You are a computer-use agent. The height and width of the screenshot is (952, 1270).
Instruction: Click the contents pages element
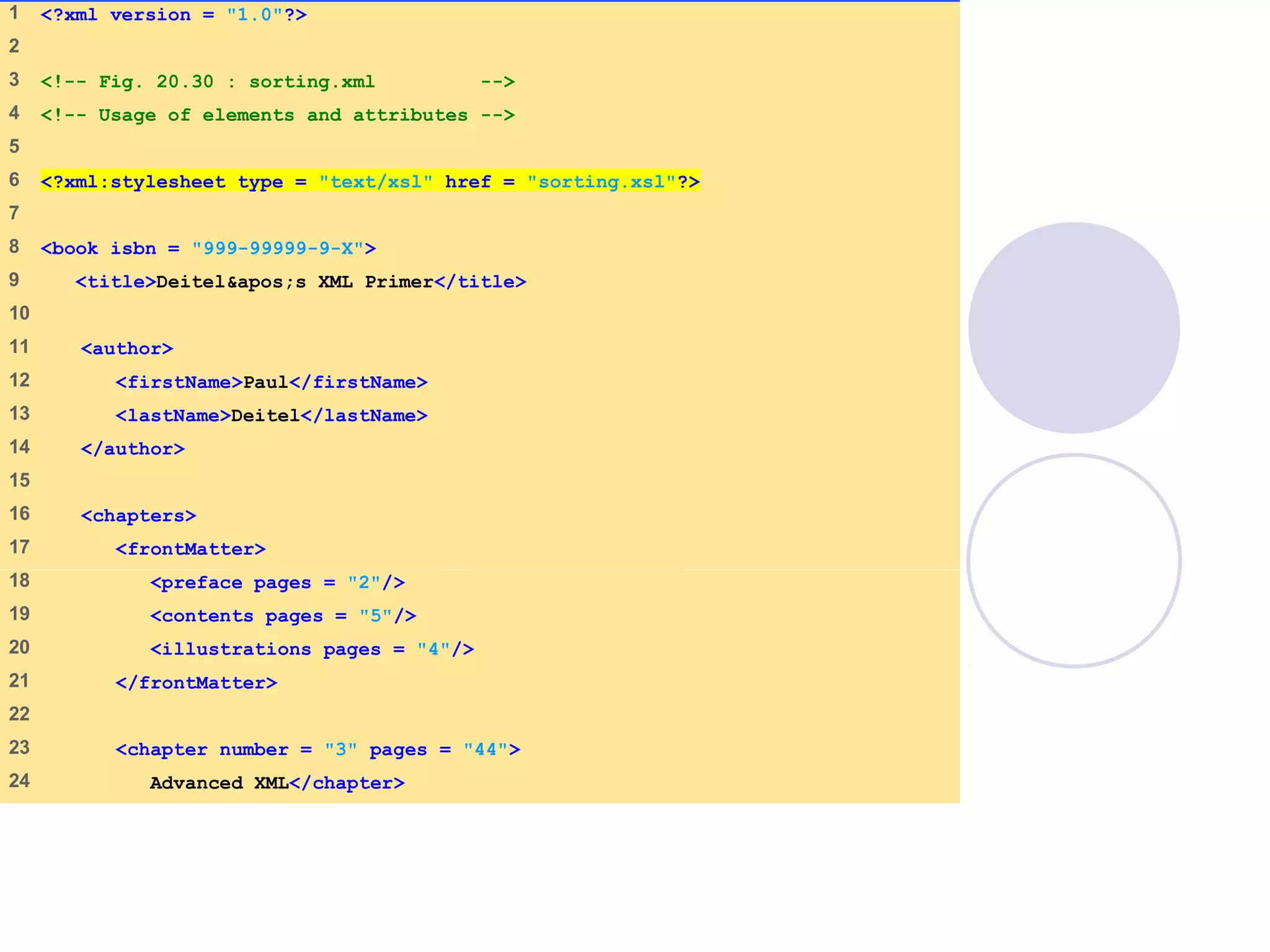click(x=283, y=617)
